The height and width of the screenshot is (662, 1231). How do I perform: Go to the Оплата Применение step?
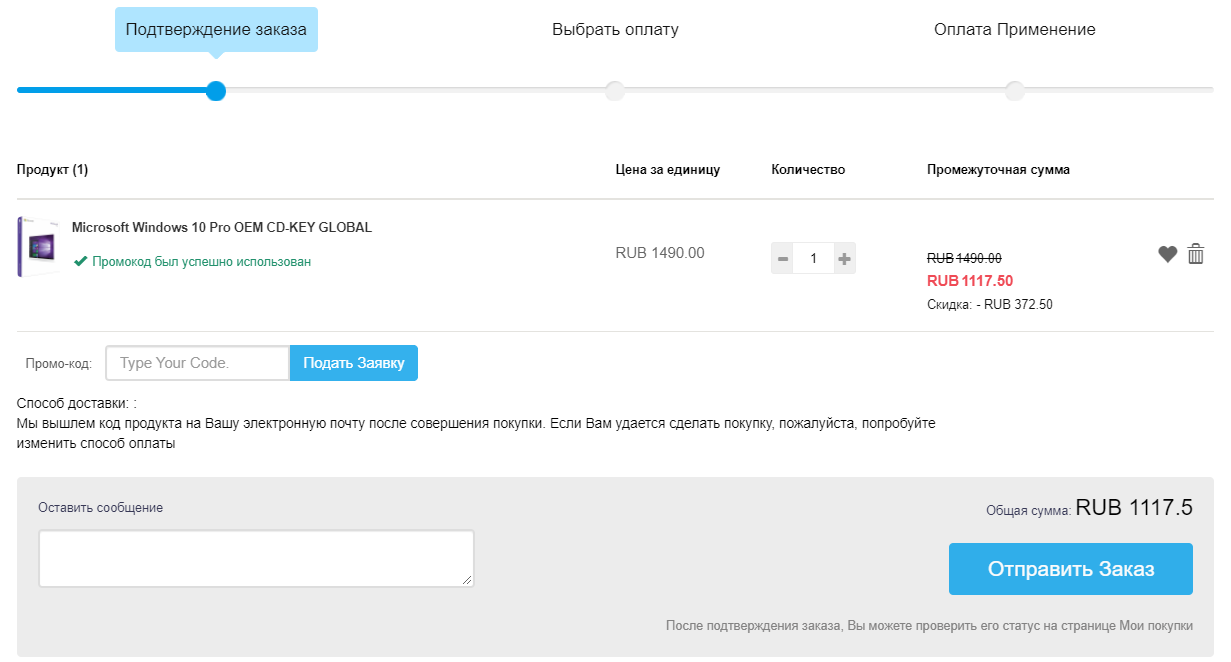point(1014,30)
